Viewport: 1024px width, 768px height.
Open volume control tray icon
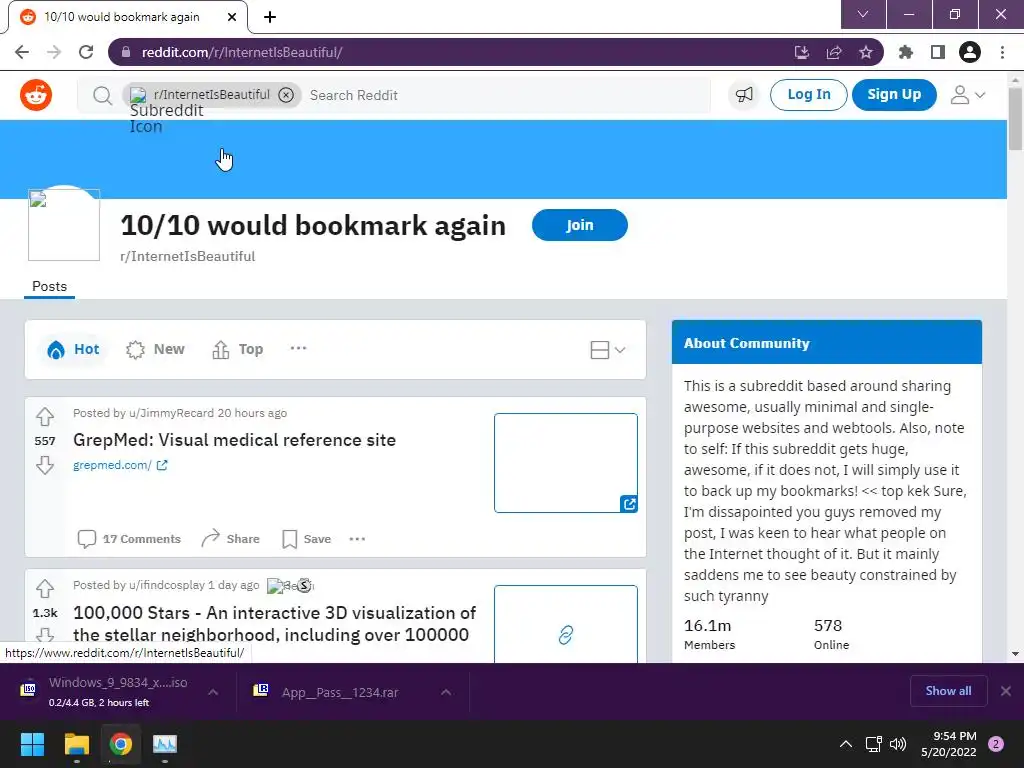point(898,744)
